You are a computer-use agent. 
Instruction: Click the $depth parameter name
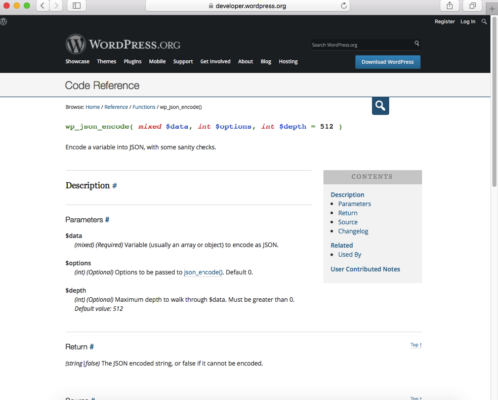pos(76,290)
